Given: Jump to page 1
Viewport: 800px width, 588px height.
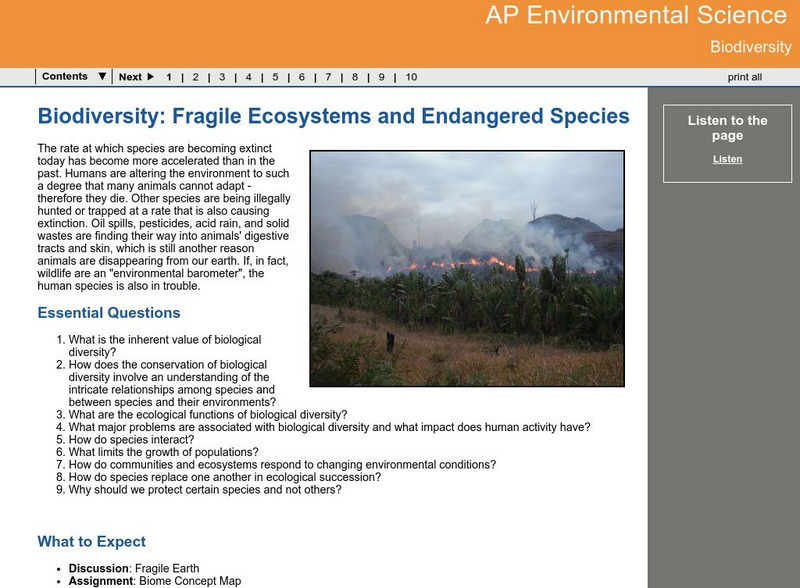Looking at the screenshot, I should pyautogui.click(x=169, y=77).
